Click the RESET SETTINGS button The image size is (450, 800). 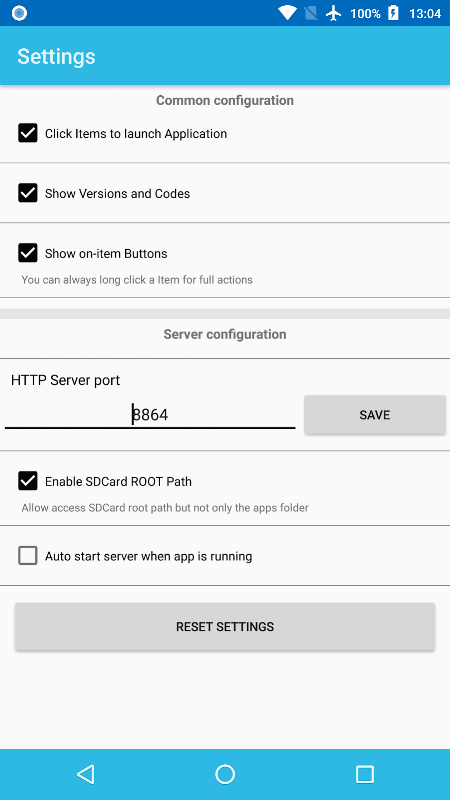[225, 627]
